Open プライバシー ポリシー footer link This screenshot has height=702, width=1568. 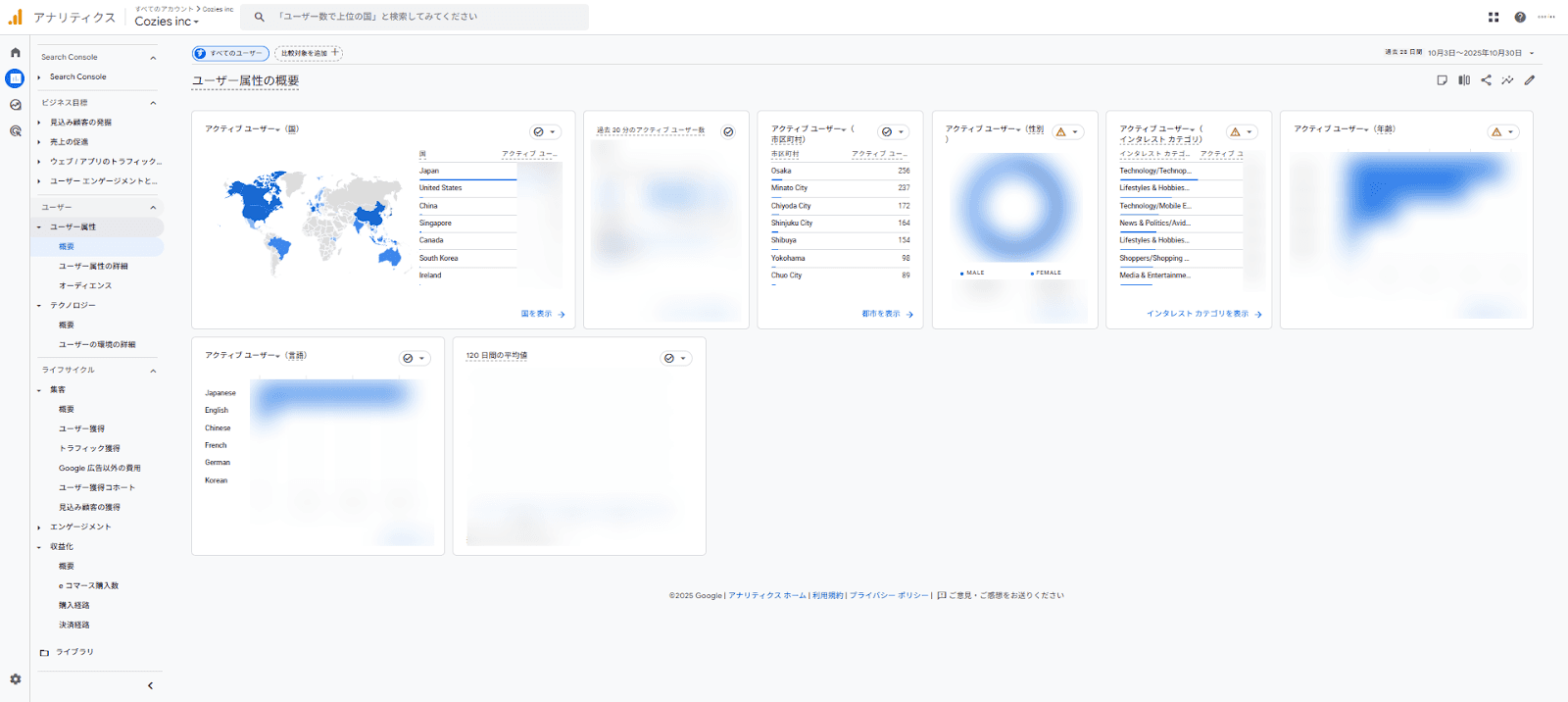point(889,595)
